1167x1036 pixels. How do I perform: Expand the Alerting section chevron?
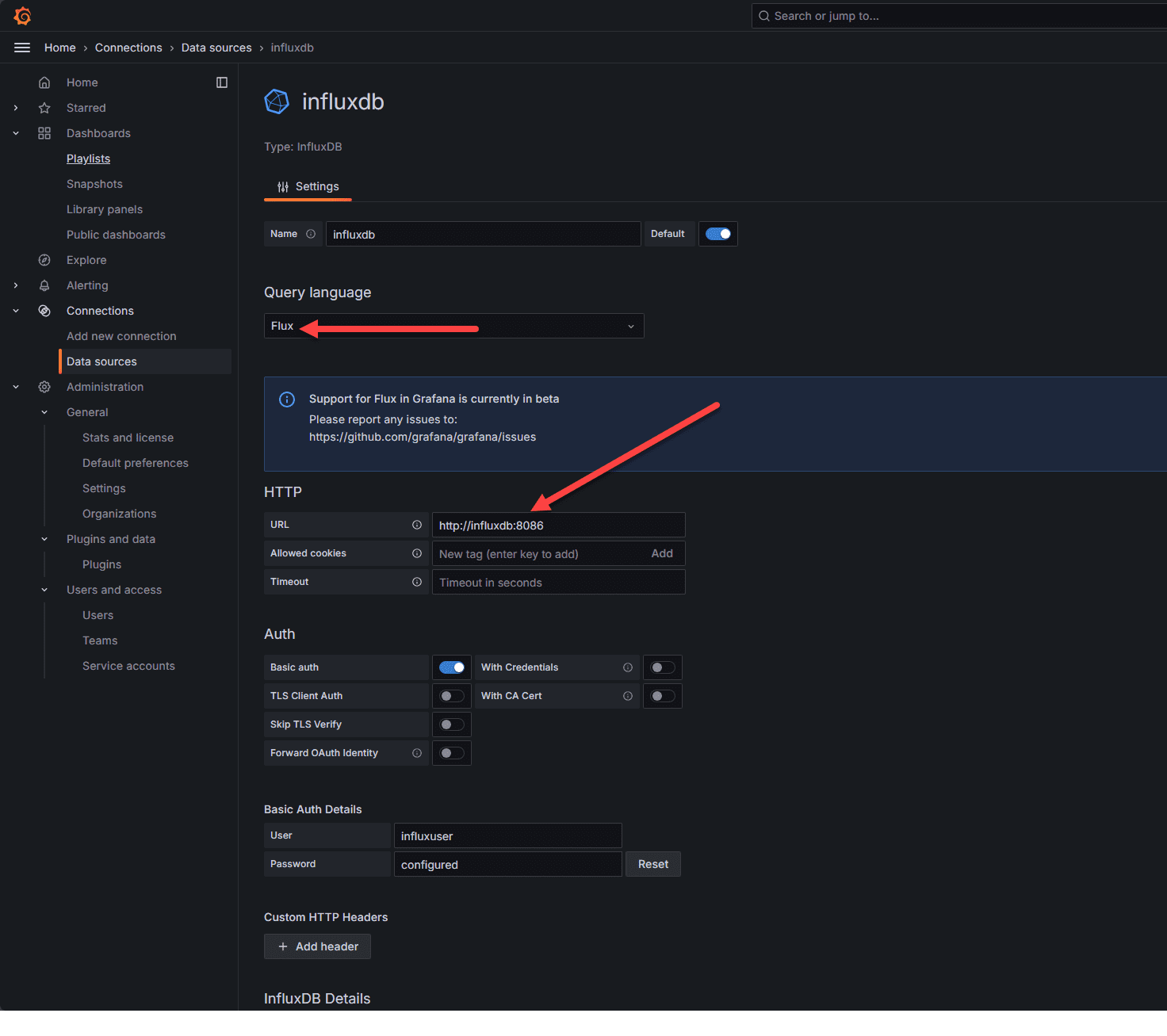point(16,285)
